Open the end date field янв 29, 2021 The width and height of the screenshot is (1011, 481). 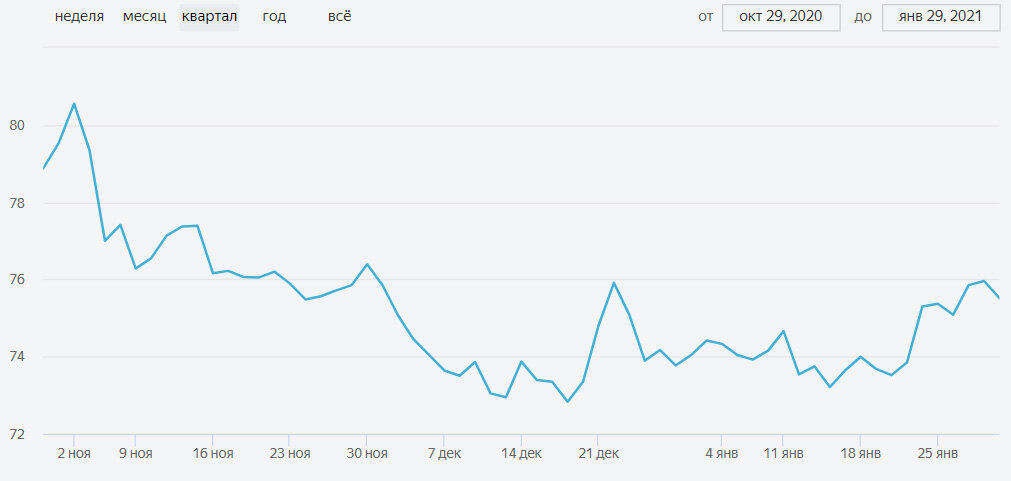pos(941,17)
